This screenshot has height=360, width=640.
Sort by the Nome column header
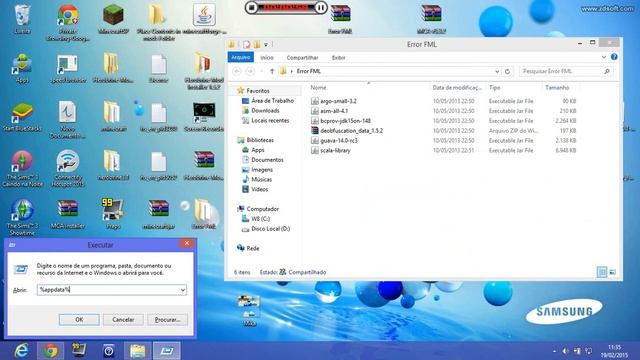[x=318, y=88]
